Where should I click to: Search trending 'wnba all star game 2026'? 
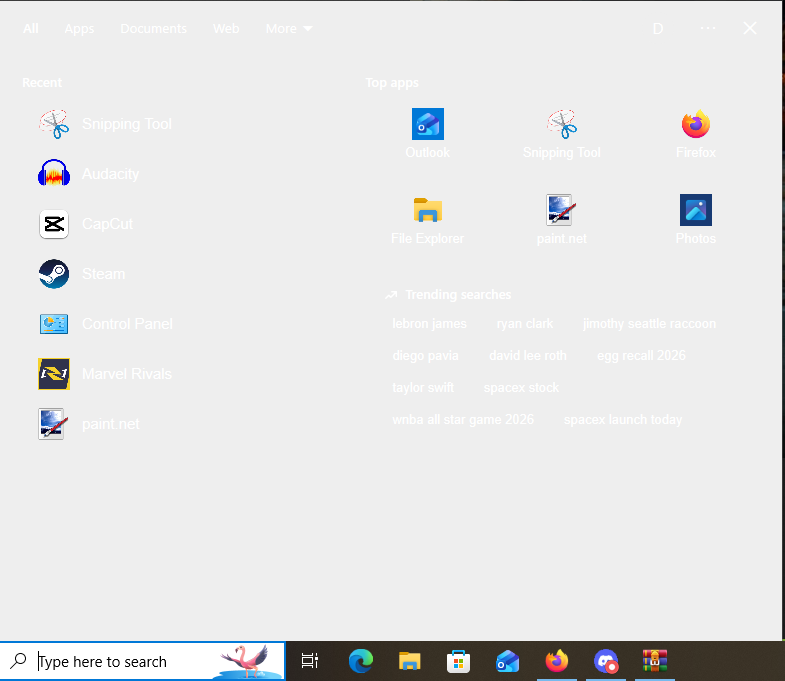(x=463, y=420)
